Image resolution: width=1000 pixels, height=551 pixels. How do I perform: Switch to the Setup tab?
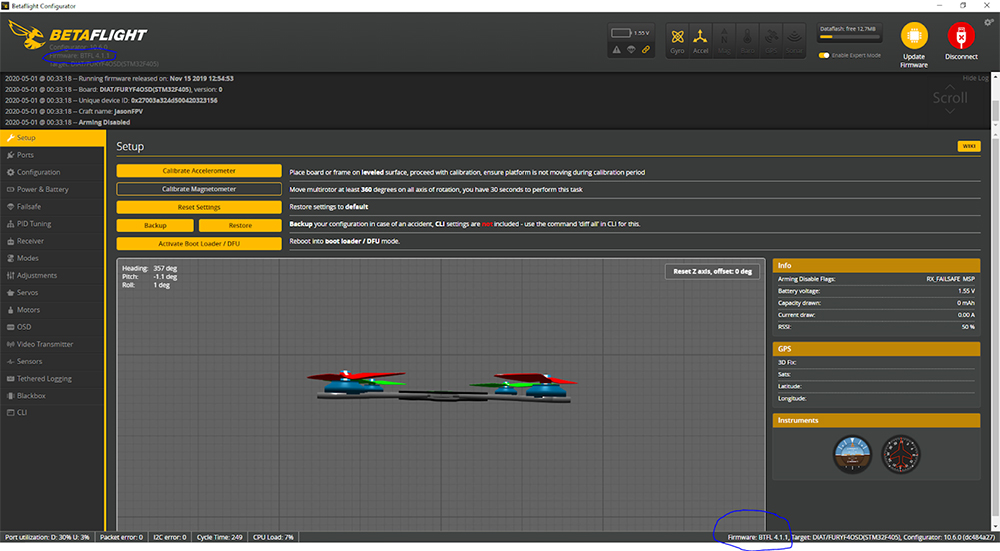[x=53, y=138]
